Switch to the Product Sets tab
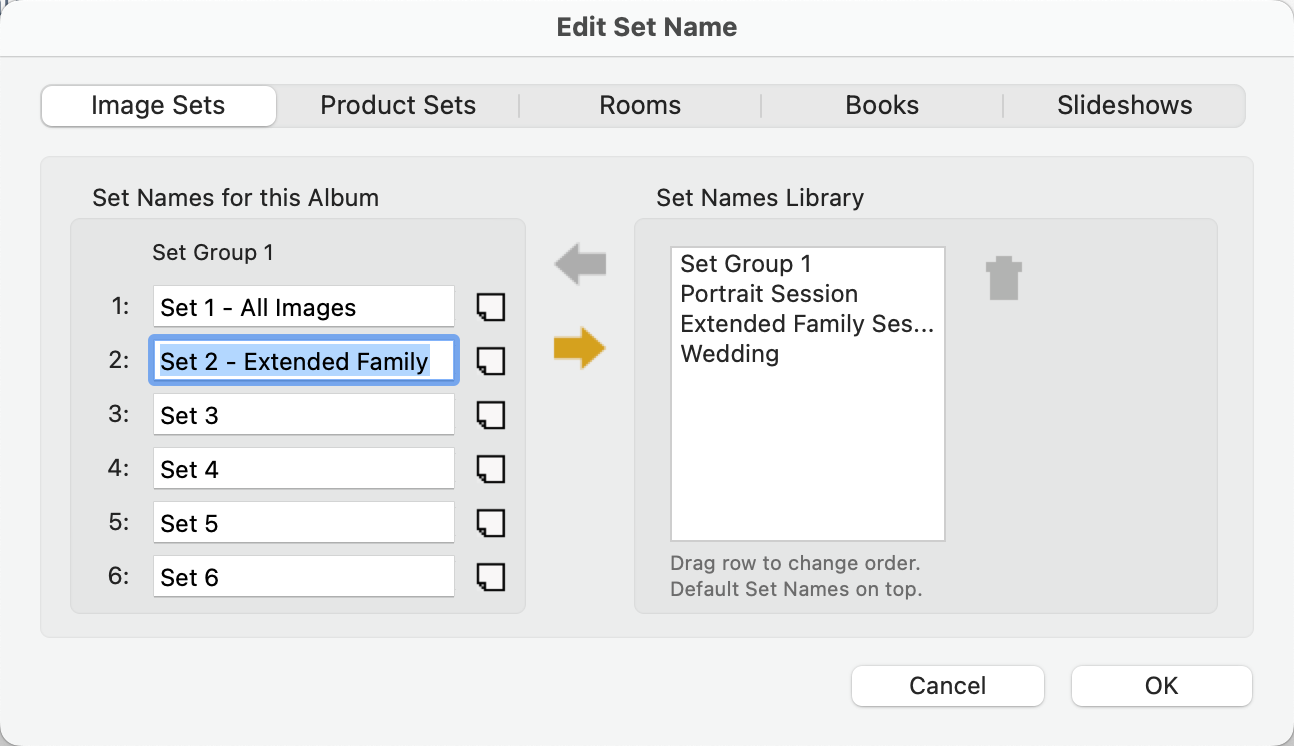The height and width of the screenshot is (746, 1294). tap(398, 106)
